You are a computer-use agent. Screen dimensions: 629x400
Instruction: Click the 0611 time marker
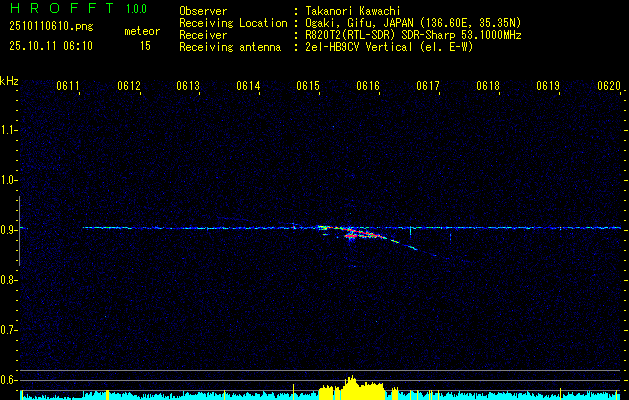tap(68, 86)
